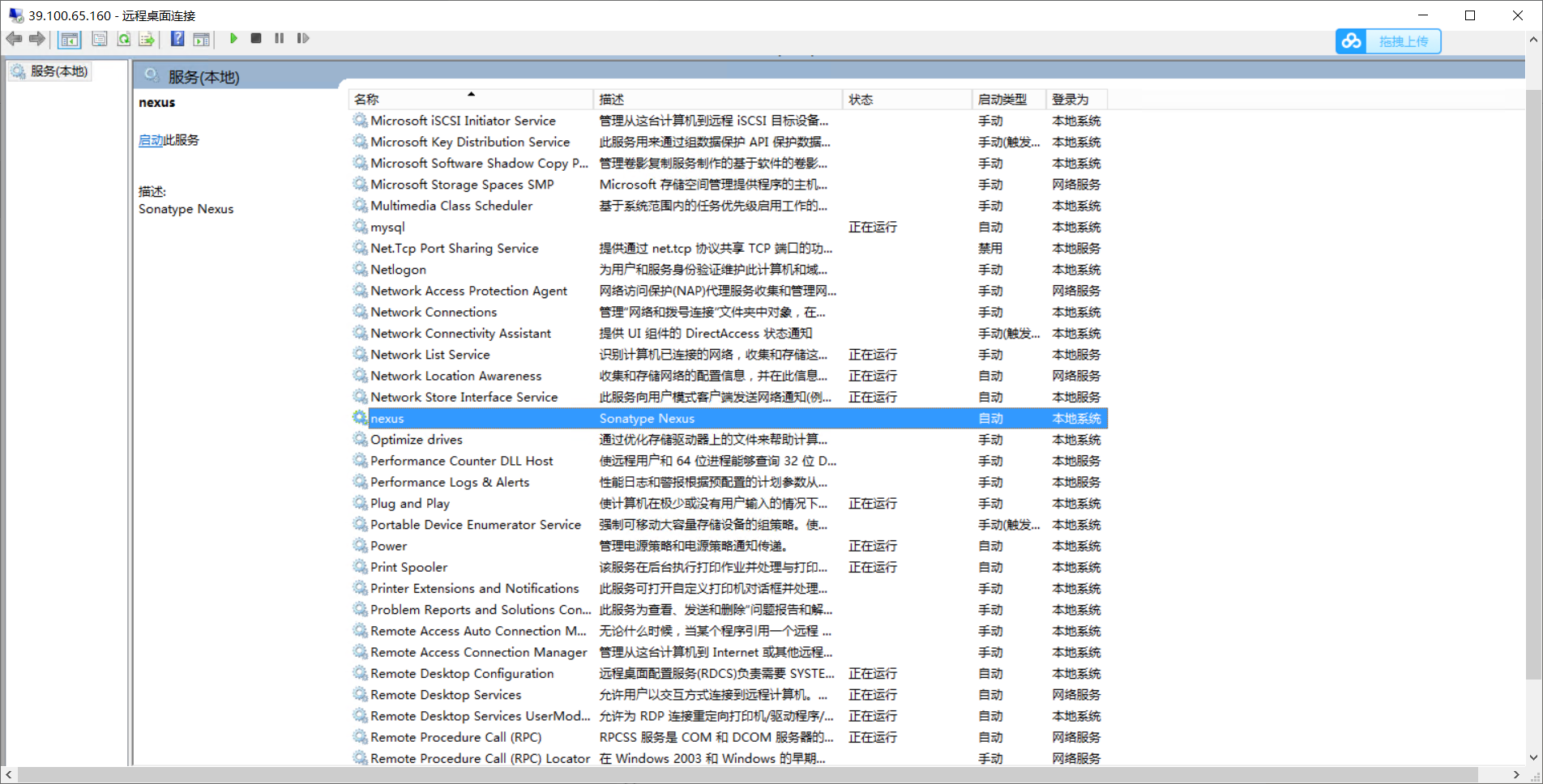1543x784 pixels.
Task: Click the horizontal scrollbar left arrow
Action: coord(9,775)
